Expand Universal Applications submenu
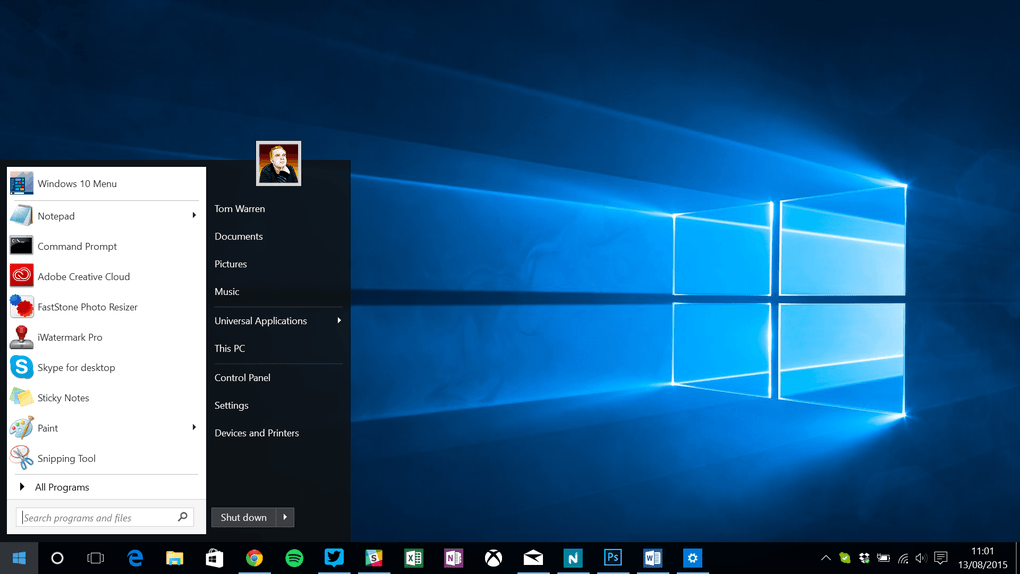The image size is (1020, 574). [x=339, y=321]
